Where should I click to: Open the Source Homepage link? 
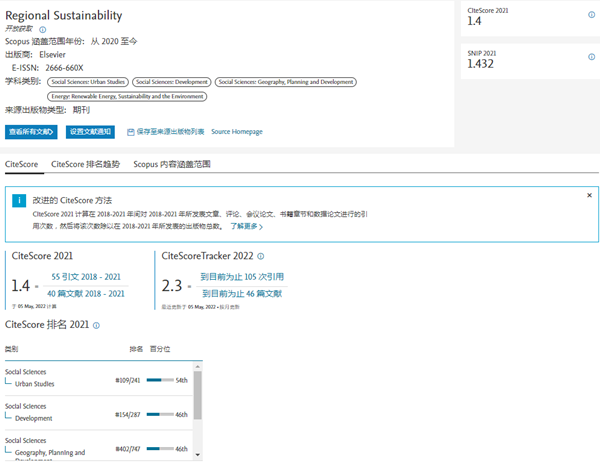[237, 132]
